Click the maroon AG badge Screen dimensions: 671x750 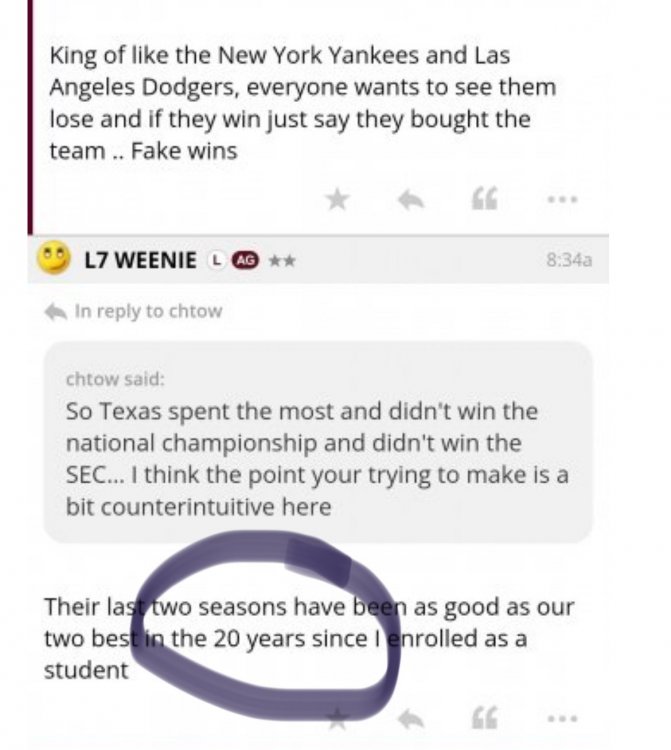click(244, 260)
